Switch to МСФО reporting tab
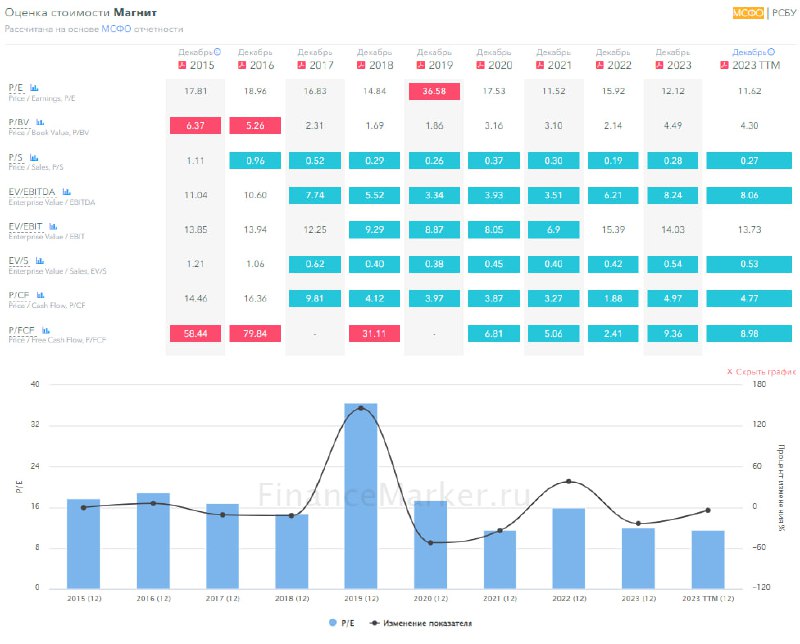Screen dimensions: 800x644 coord(748,13)
